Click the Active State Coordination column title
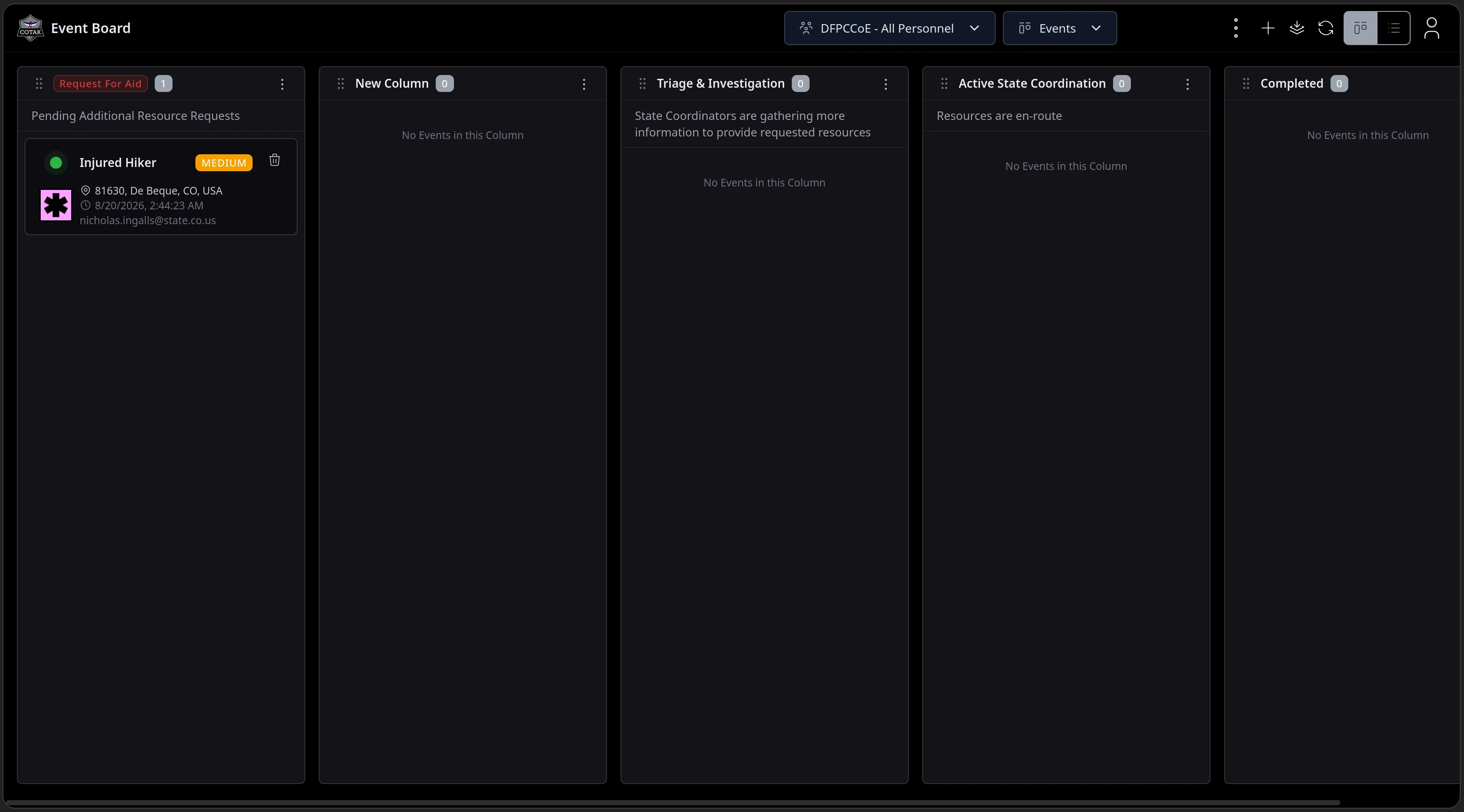The image size is (1464, 812). (x=1032, y=83)
